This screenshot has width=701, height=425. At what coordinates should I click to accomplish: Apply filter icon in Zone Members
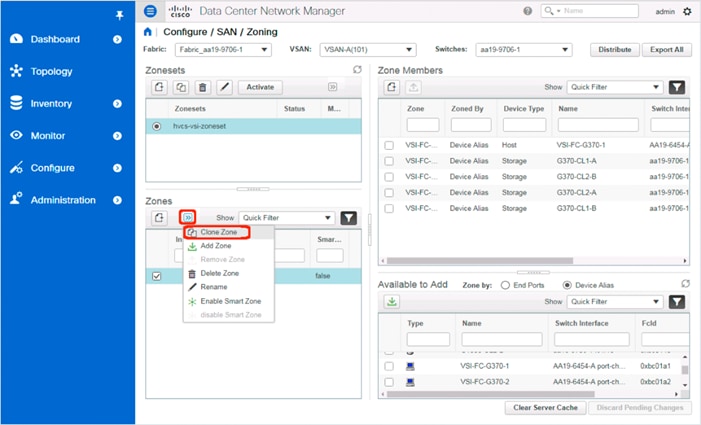[677, 87]
